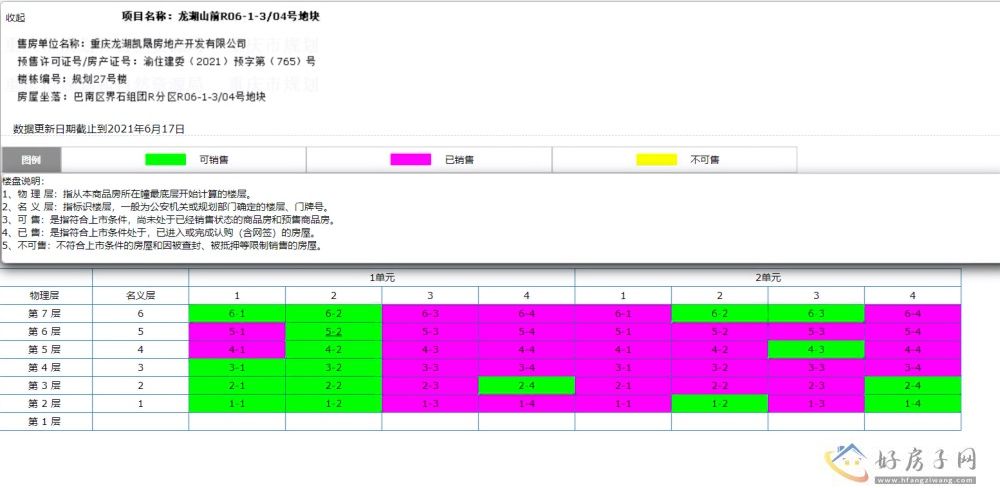Viewport: 1000px width, 488px height.
Task: Click sold room 5-1 in 2单元
Action: click(x=623, y=332)
